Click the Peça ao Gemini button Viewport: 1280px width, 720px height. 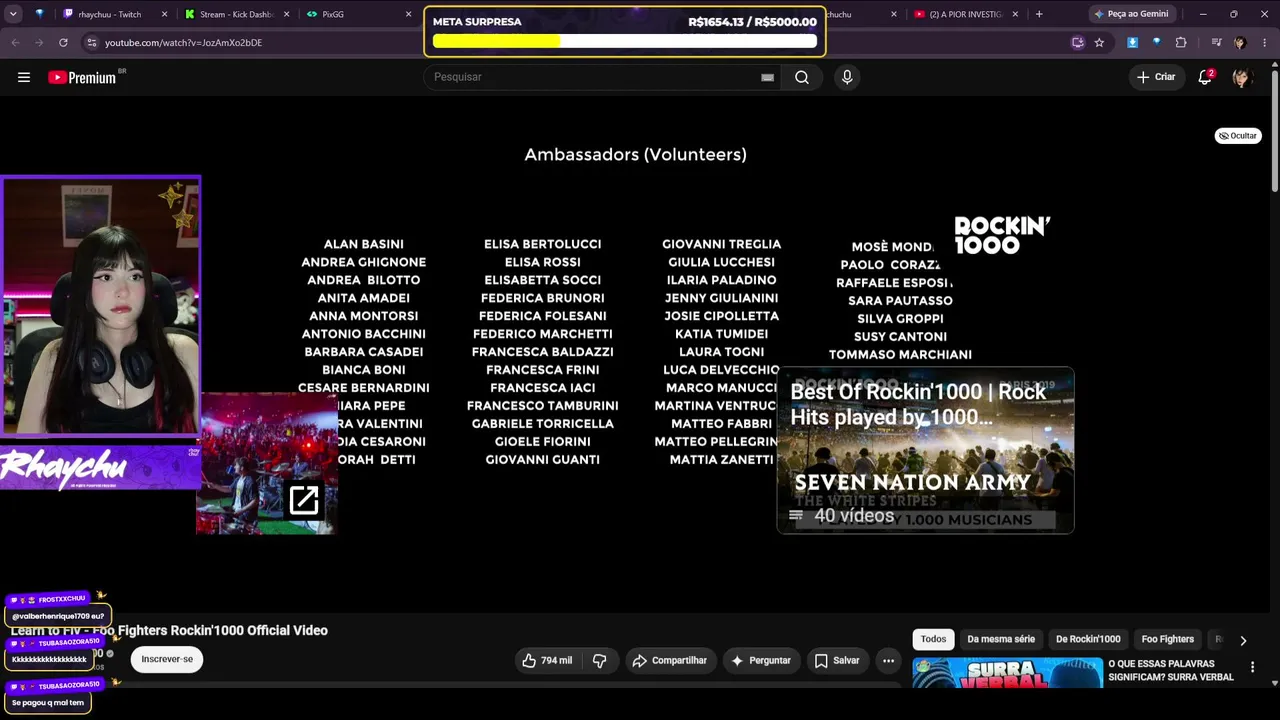click(x=1131, y=14)
